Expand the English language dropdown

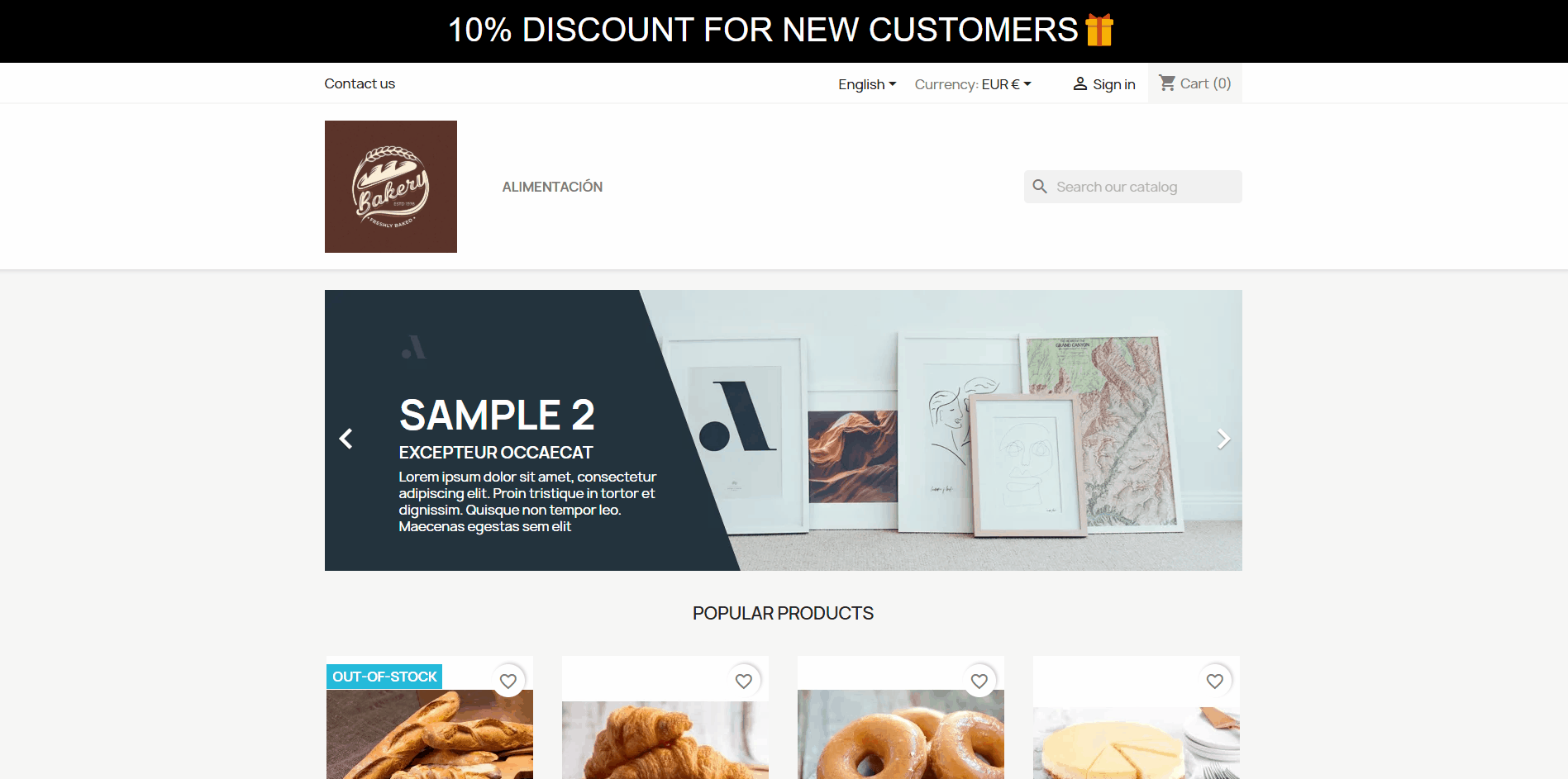coord(867,84)
